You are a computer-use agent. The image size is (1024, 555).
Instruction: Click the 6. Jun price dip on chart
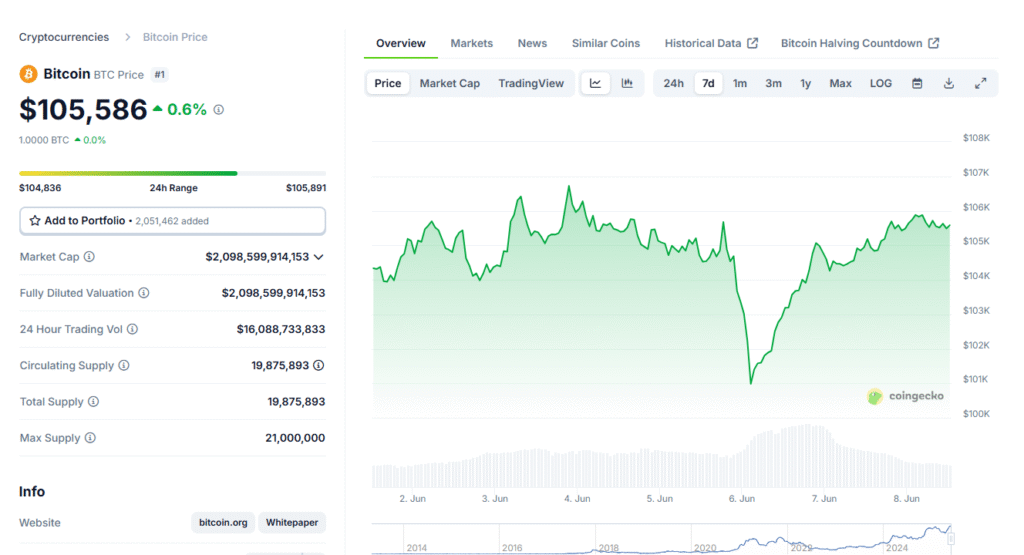pyautogui.click(x=751, y=382)
